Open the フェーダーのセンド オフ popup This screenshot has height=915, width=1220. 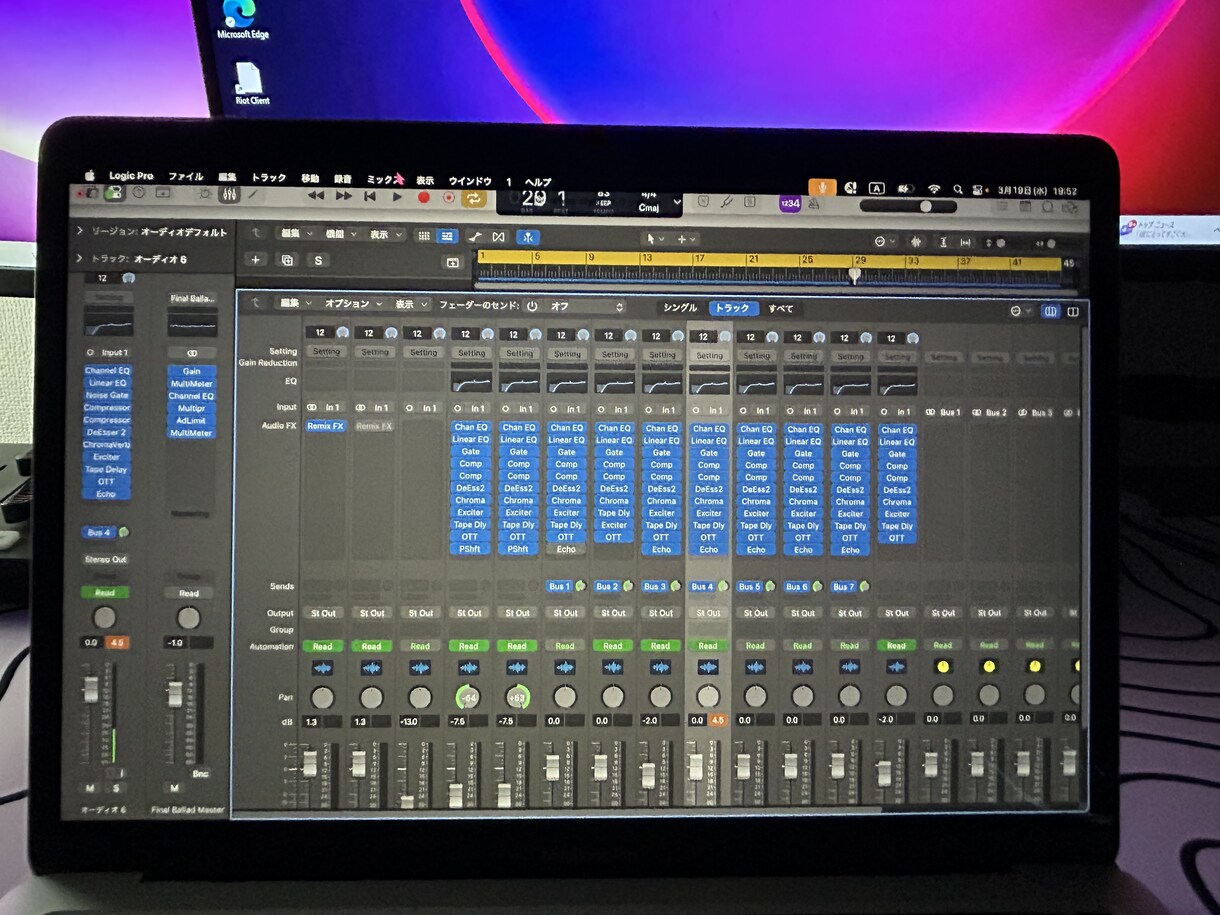587,306
